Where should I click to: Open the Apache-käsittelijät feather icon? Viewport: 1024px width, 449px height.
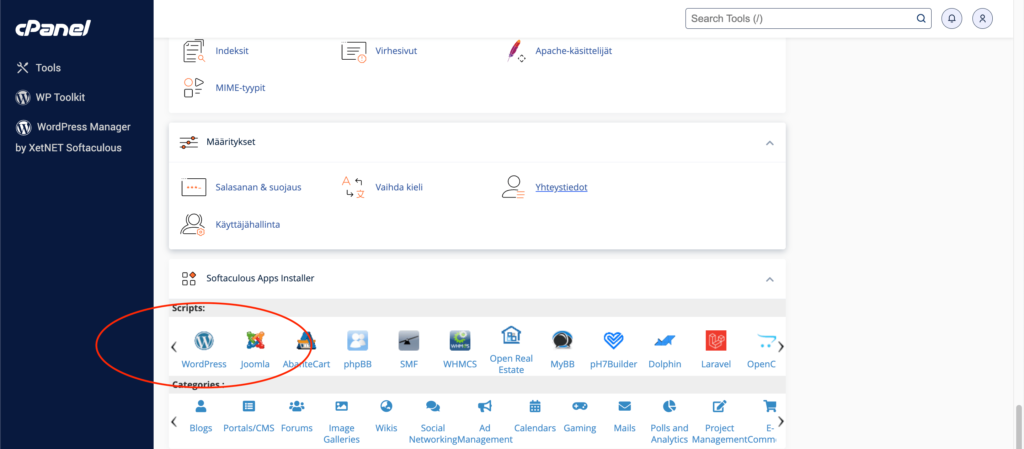[516, 51]
